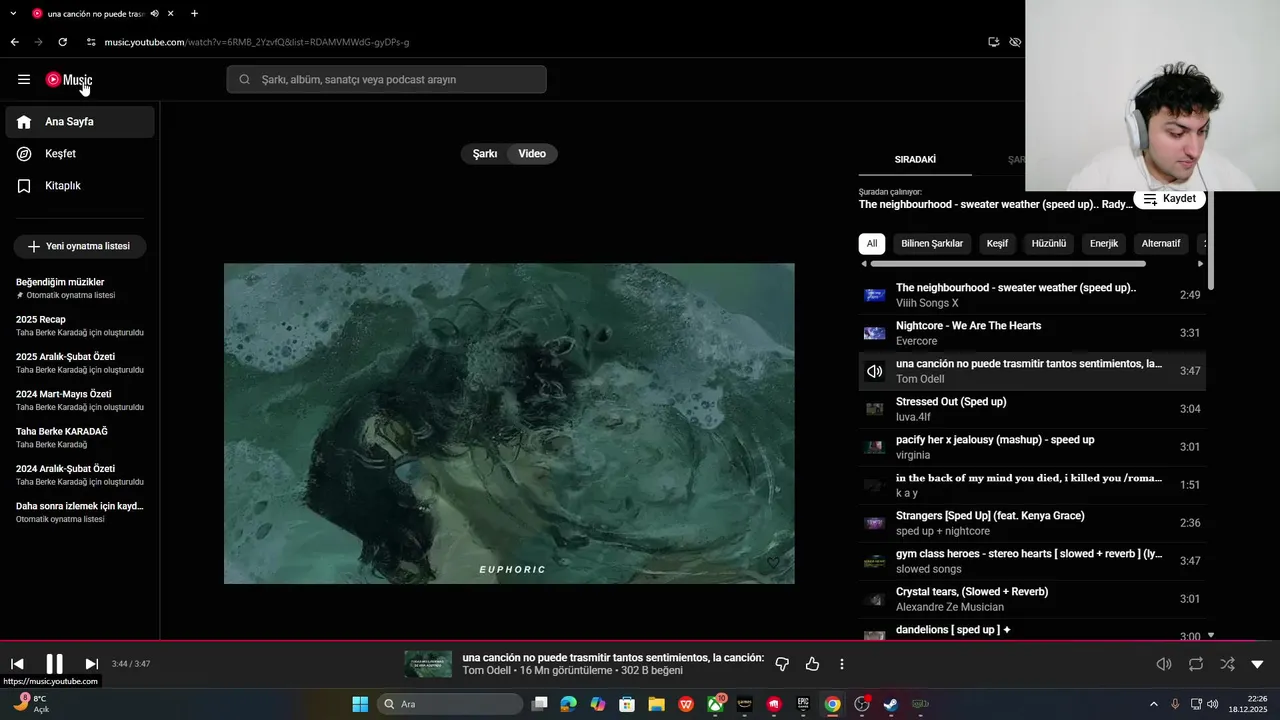Mute the tab via speaker icon
Viewport: 1280px width, 720px height.
(154, 14)
